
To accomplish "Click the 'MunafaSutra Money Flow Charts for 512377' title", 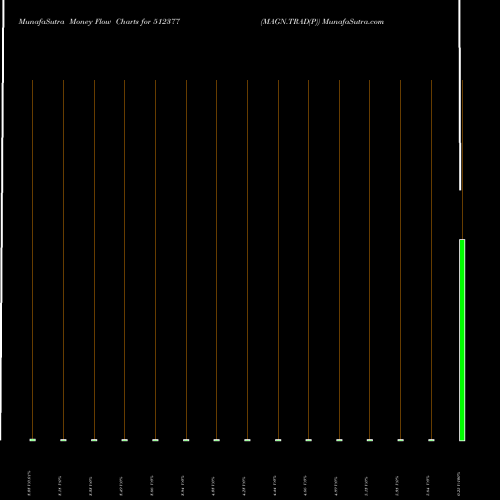I will tap(99, 22).
